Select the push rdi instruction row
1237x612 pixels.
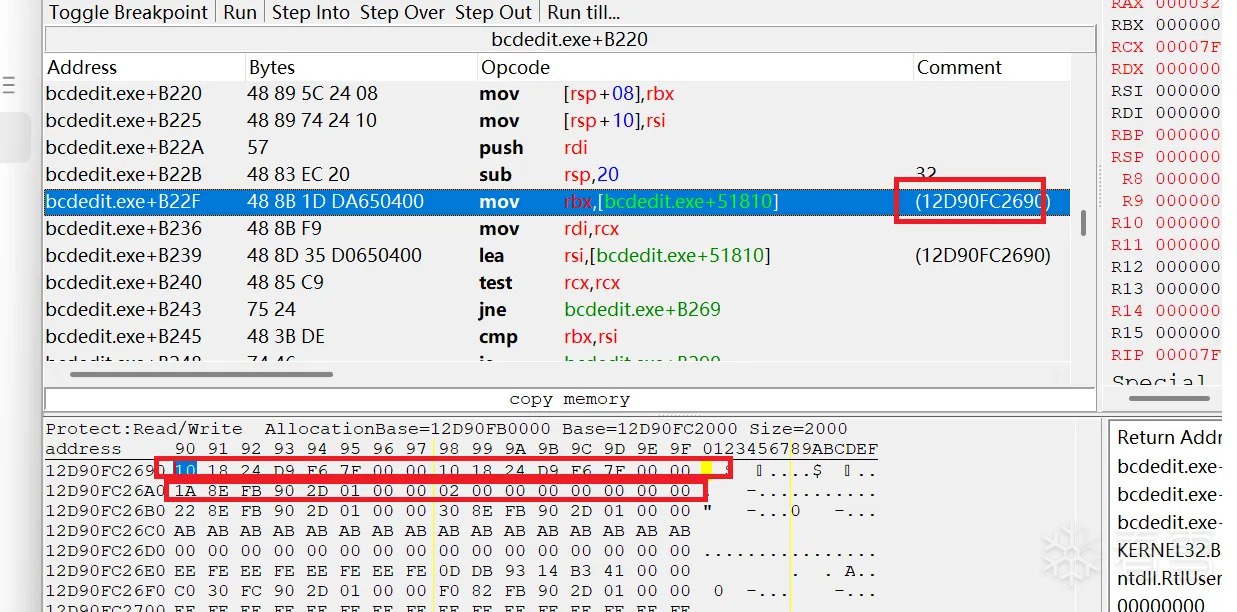(558, 148)
